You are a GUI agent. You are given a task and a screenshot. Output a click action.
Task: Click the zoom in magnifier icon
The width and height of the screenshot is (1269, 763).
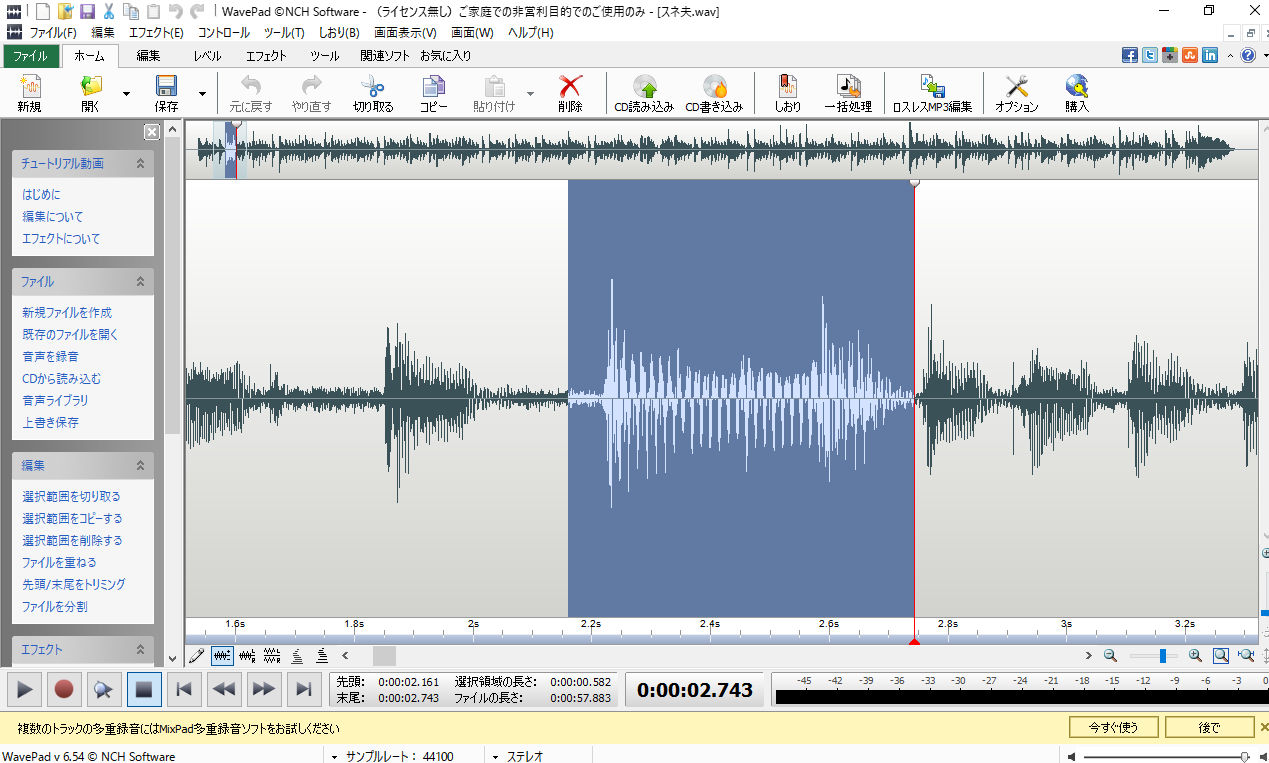point(1195,656)
